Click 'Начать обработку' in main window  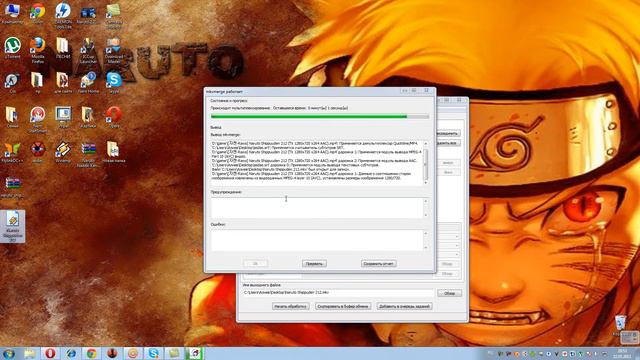point(291,306)
